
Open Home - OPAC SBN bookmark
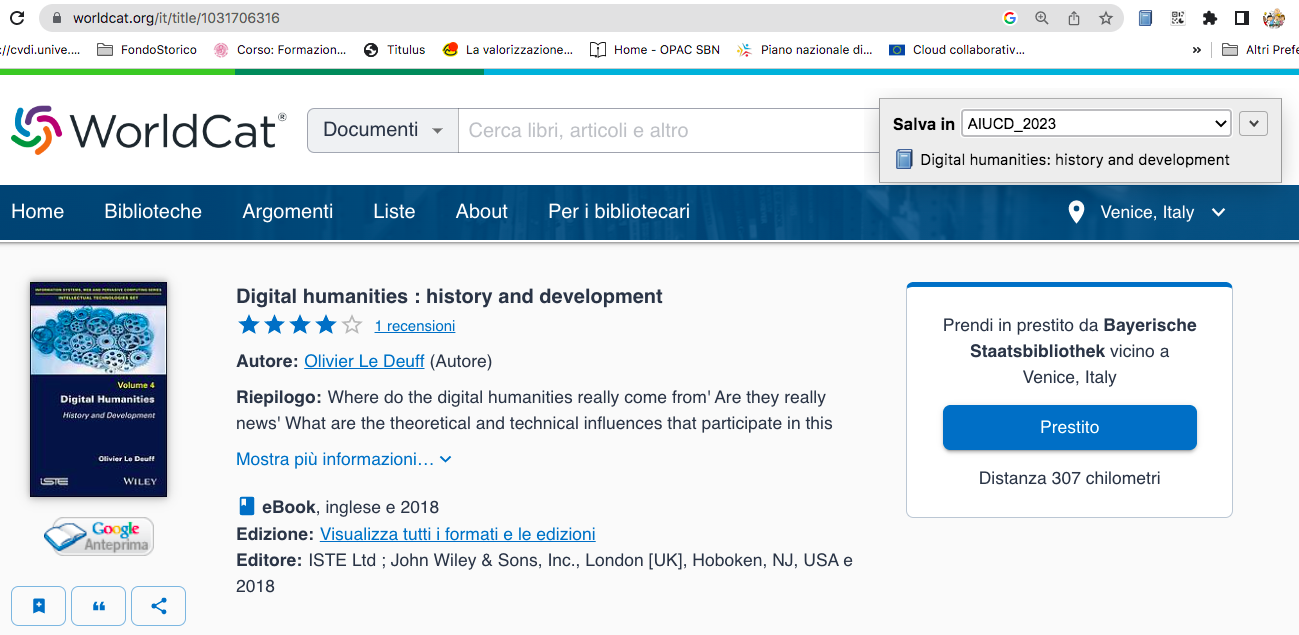[x=654, y=49]
